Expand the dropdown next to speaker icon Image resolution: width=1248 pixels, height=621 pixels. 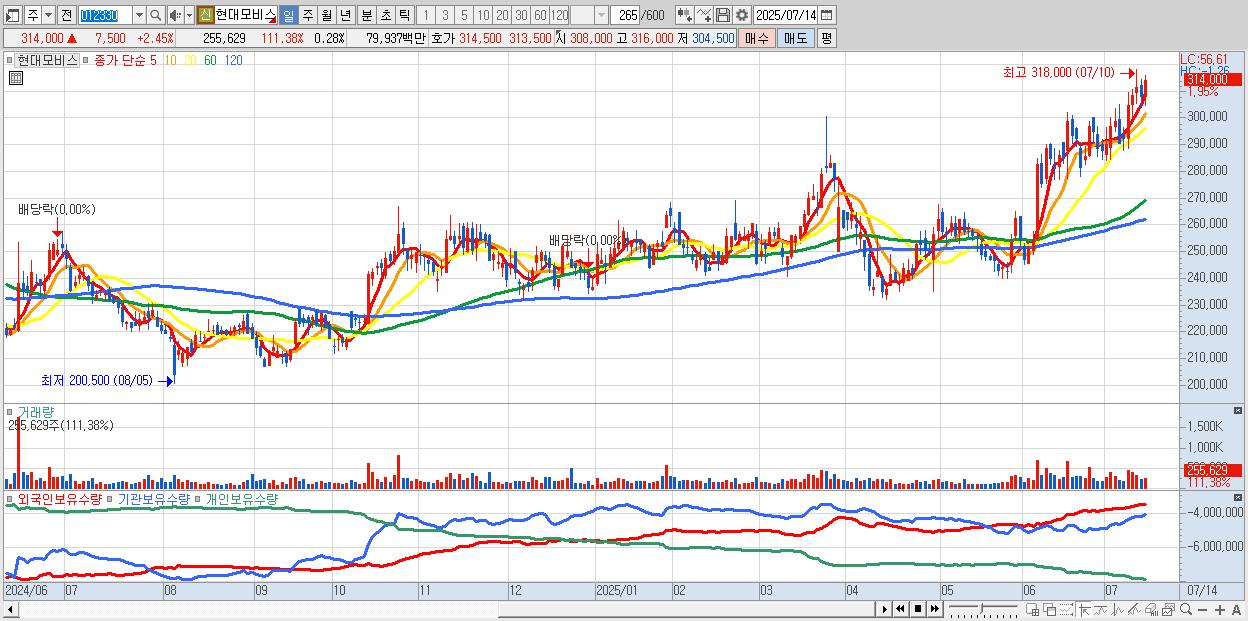pos(189,15)
